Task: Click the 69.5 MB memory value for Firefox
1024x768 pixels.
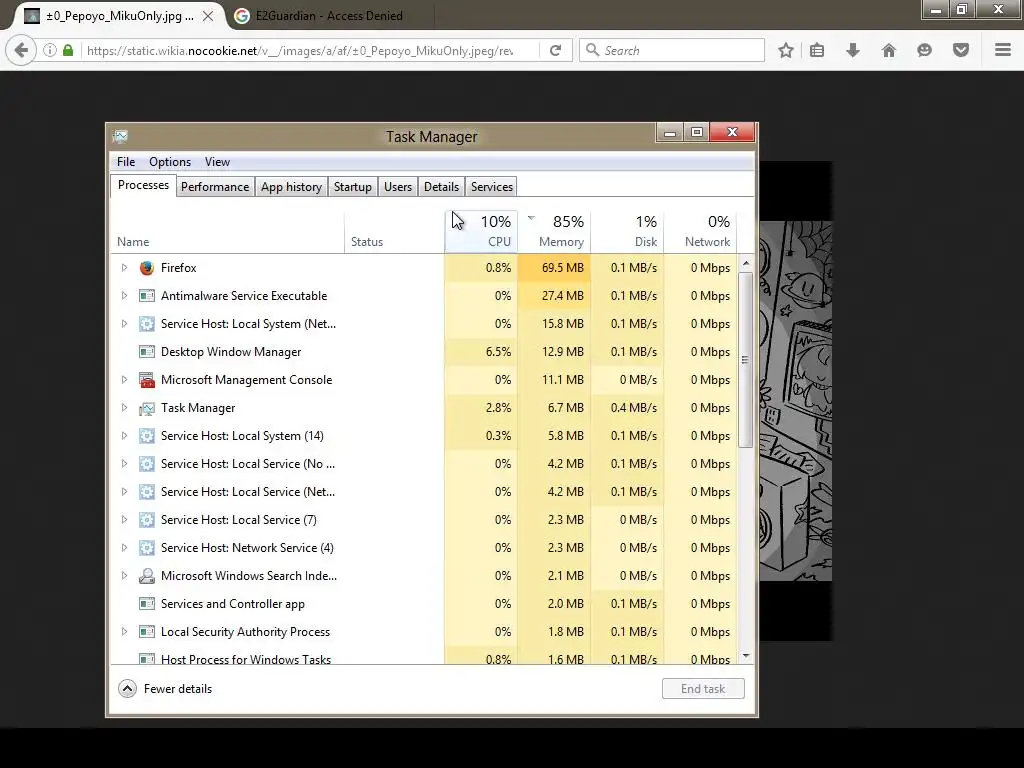Action: pyautogui.click(x=562, y=268)
